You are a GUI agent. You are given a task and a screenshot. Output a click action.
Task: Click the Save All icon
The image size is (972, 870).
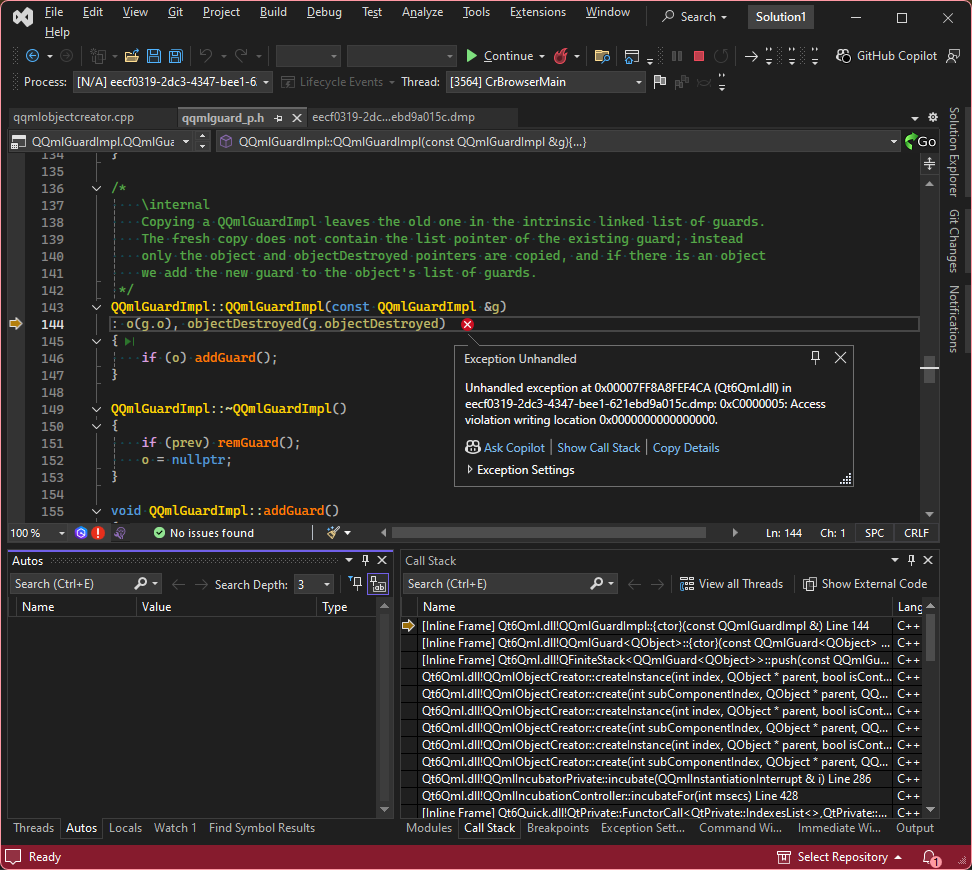click(176, 56)
